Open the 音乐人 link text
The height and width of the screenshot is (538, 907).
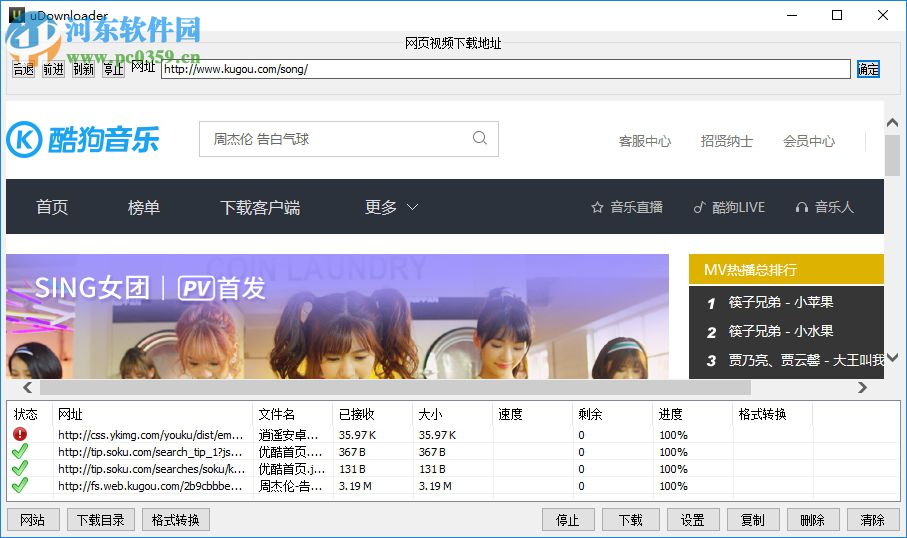834,207
